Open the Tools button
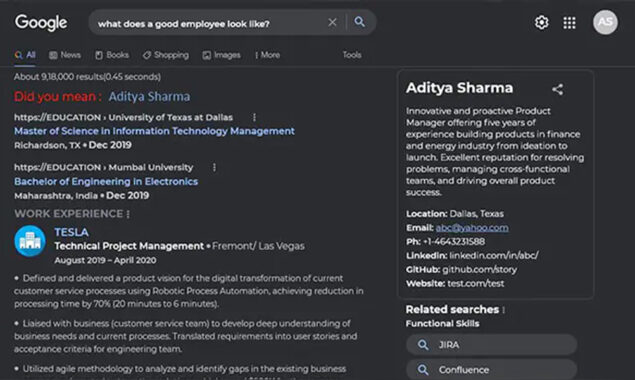 352,55
